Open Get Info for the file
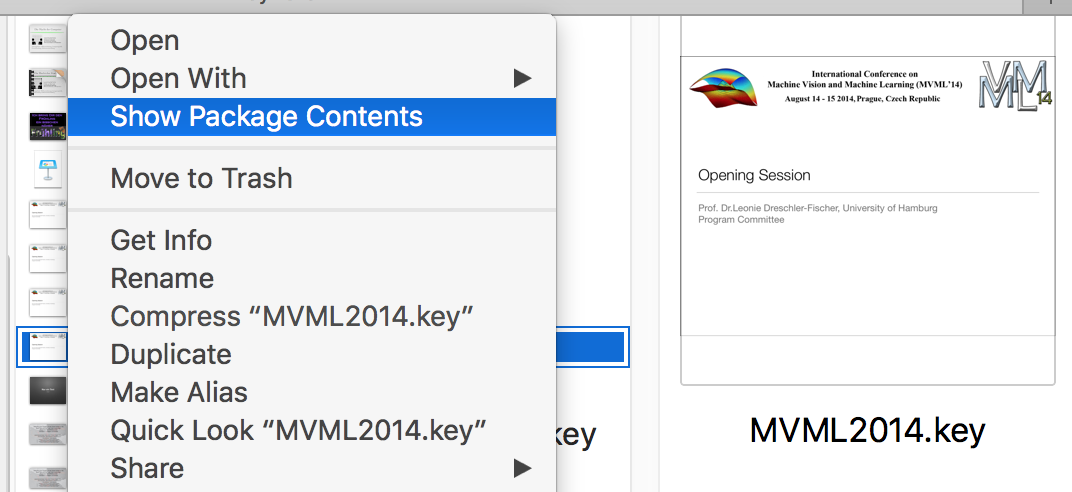1072x492 pixels. pos(161,240)
